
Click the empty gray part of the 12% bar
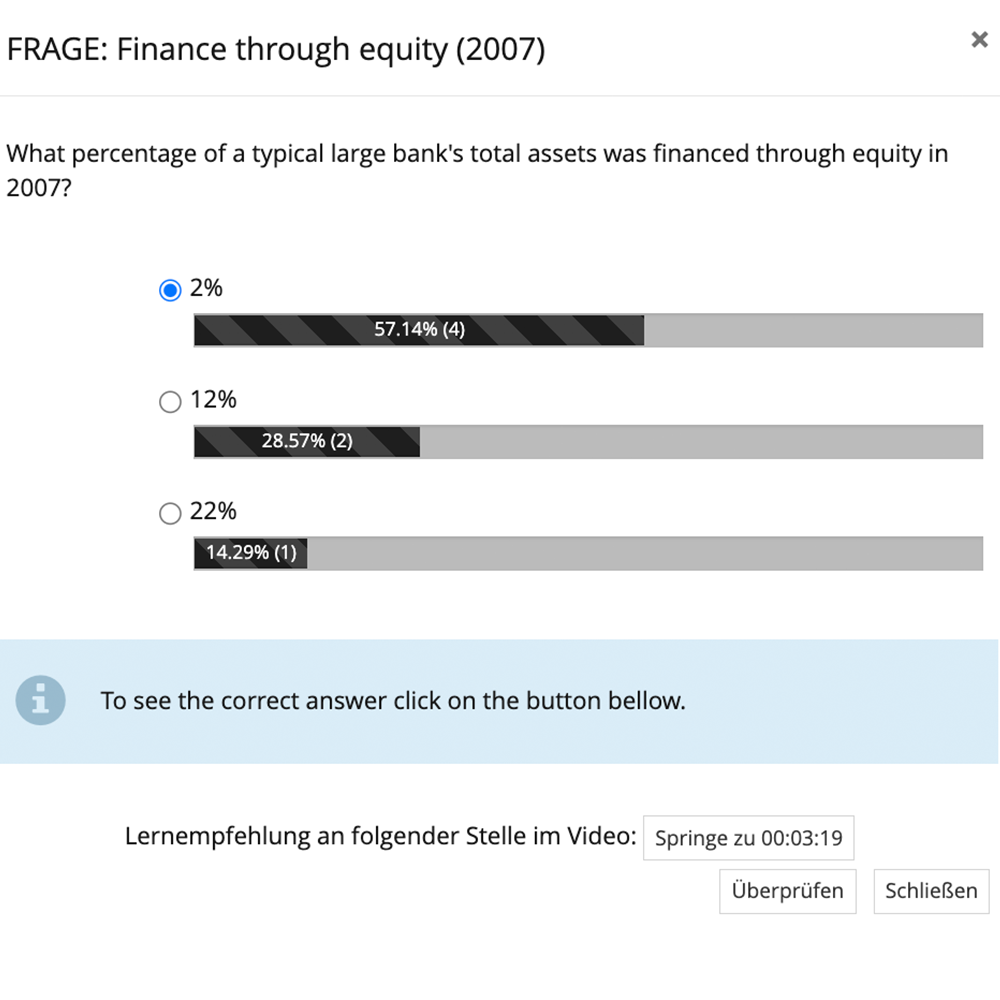click(x=700, y=441)
